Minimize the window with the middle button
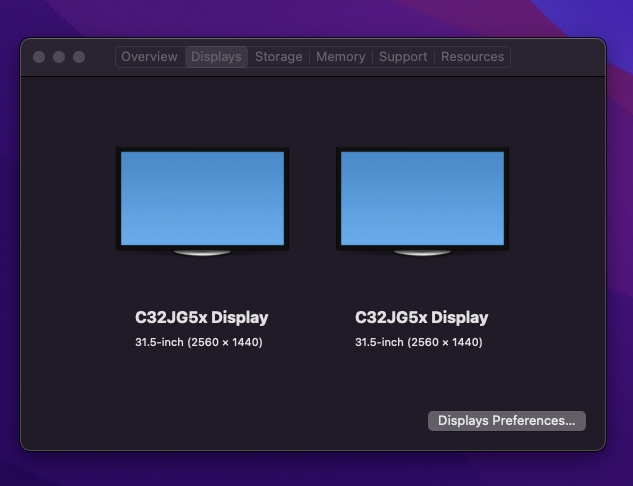The height and width of the screenshot is (486, 633). tap(59, 57)
